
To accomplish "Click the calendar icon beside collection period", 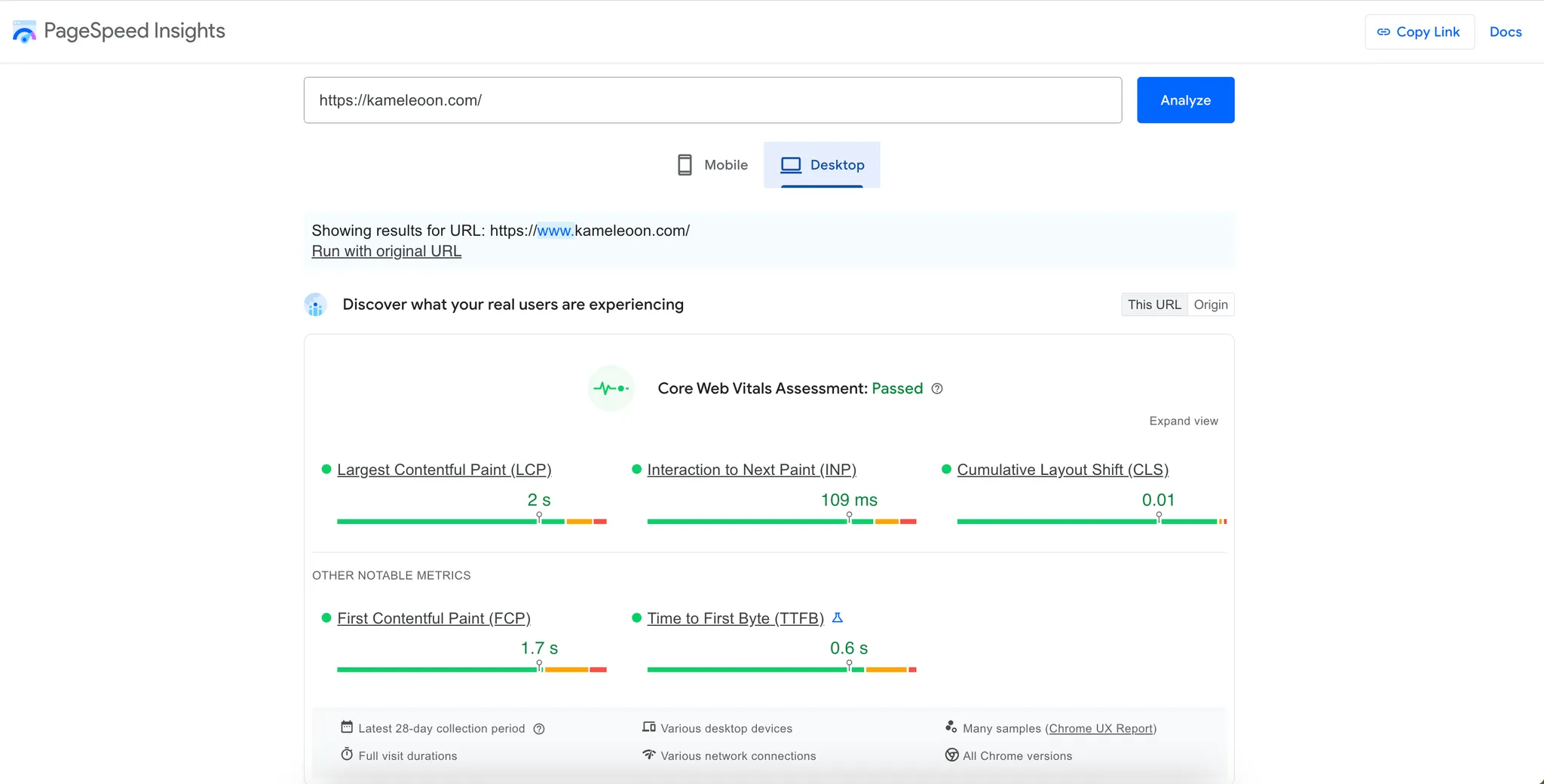I will pos(347,727).
